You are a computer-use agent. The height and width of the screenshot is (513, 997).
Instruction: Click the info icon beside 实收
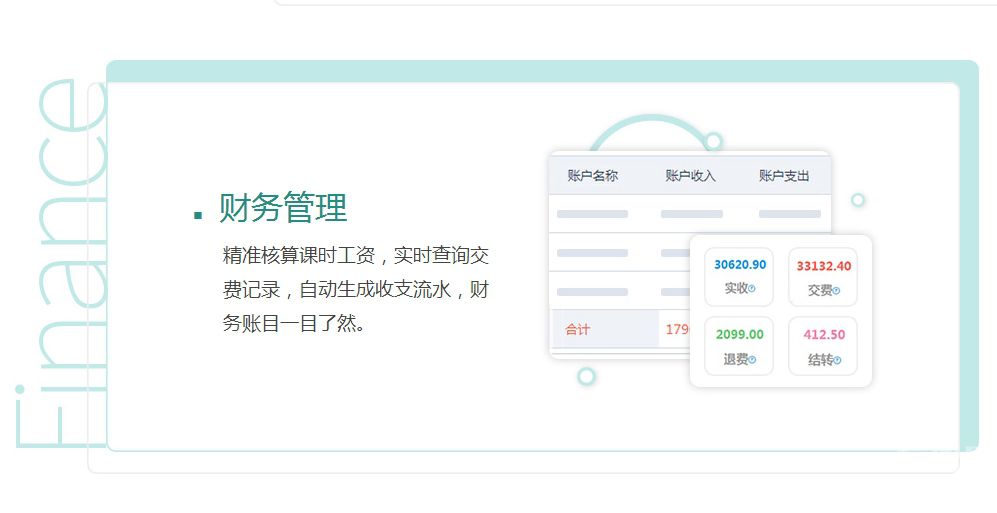pyautogui.click(x=752, y=289)
